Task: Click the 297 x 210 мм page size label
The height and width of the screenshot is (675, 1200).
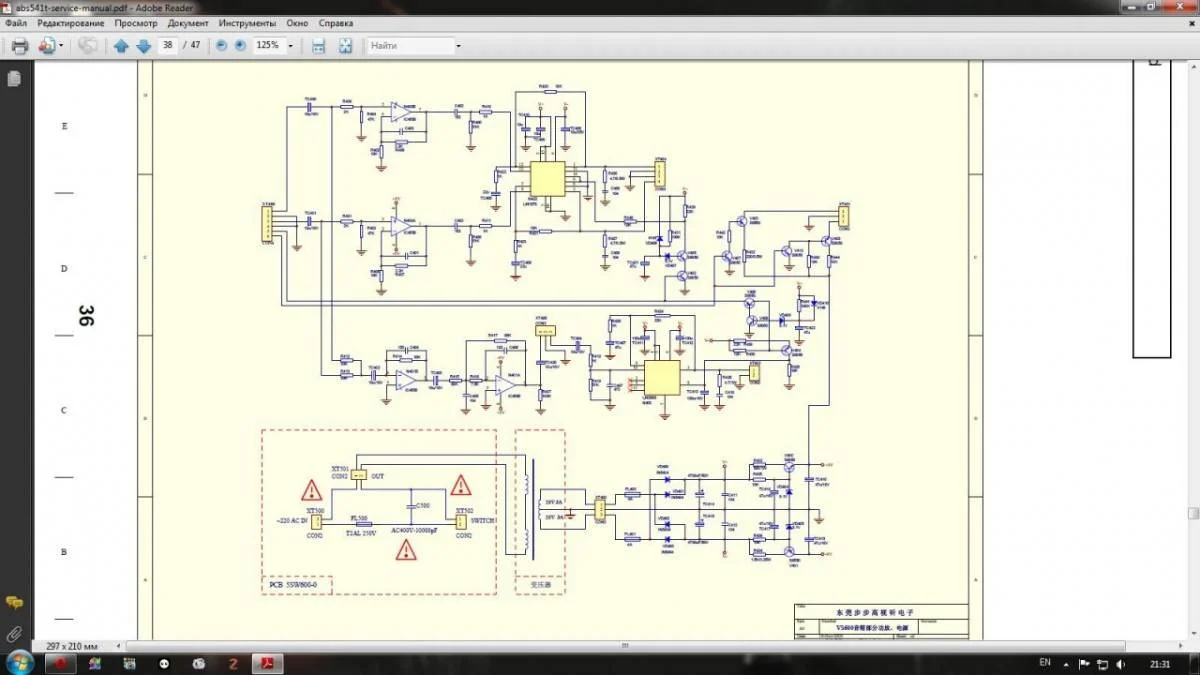Action: pyautogui.click(x=72, y=646)
